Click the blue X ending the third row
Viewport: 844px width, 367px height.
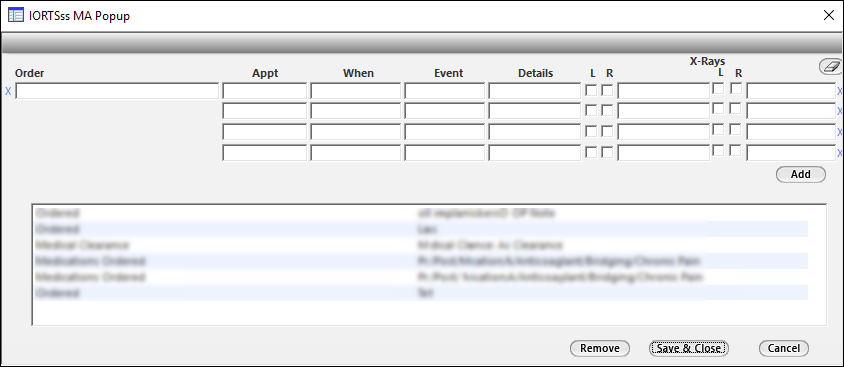840,132
